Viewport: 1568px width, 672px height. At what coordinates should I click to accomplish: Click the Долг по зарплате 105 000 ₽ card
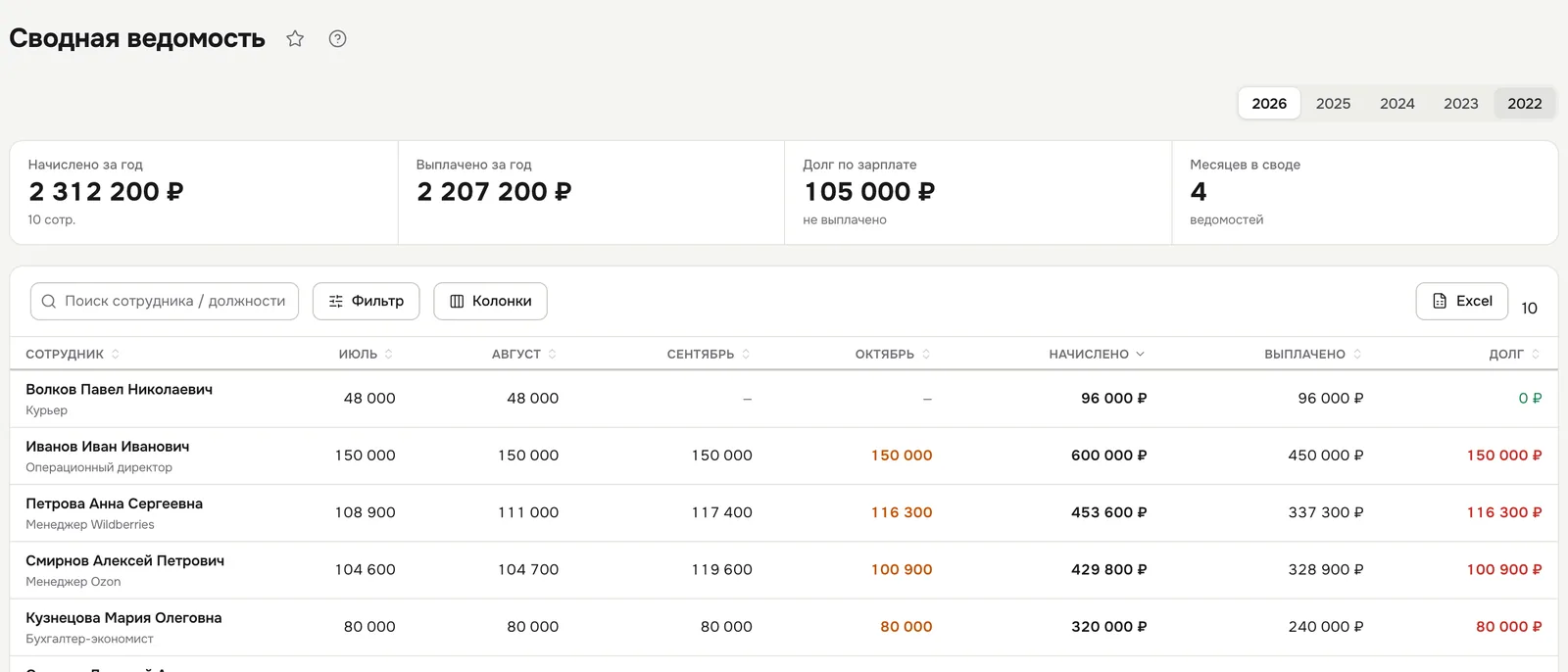978,193
